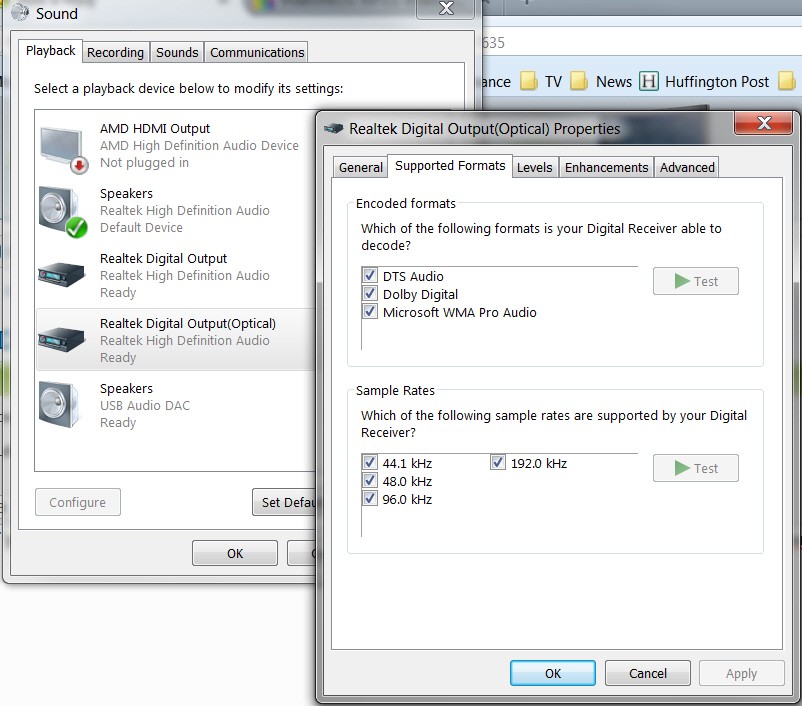Click the Set Default button
Screen dimensions: 802x706
click(284, 502)
